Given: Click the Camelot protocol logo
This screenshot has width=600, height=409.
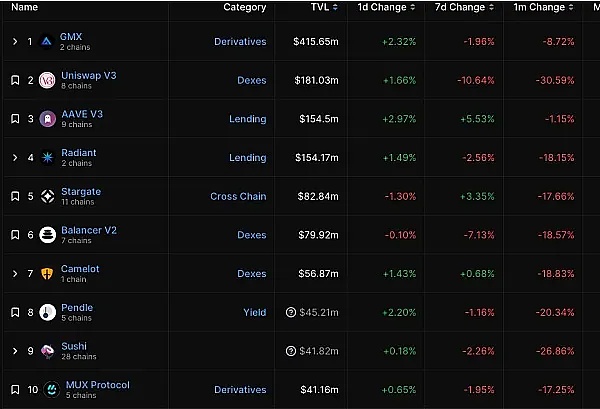Looking at the screenshot, I should pyautogui.click(x=46, y=274).
